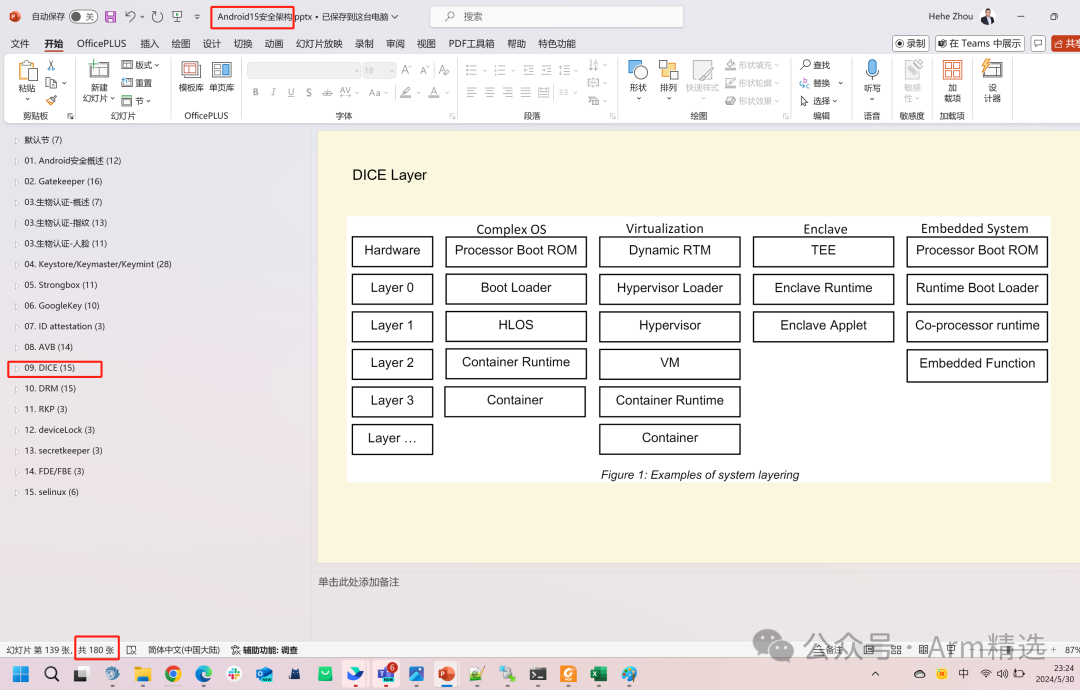Open the 幻灯片放映 slideshow tab
This screenshot has height=690, width=1080.
[x=319, y=44]
